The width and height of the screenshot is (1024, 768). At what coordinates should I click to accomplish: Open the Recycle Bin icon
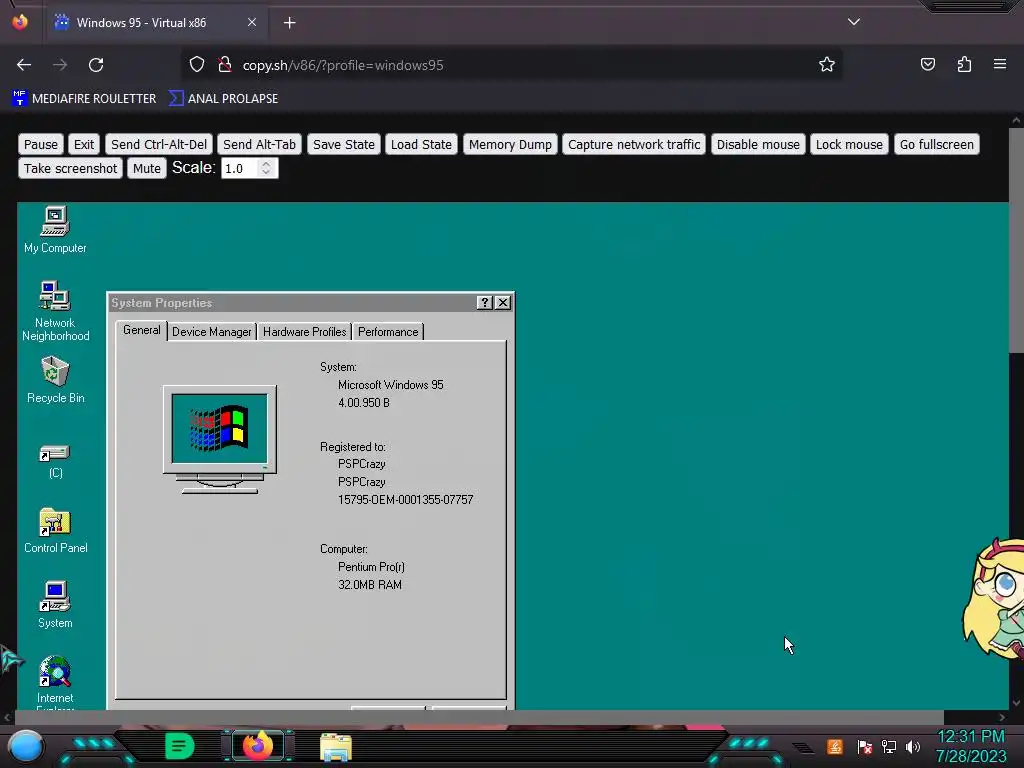[x=55, y=379]
